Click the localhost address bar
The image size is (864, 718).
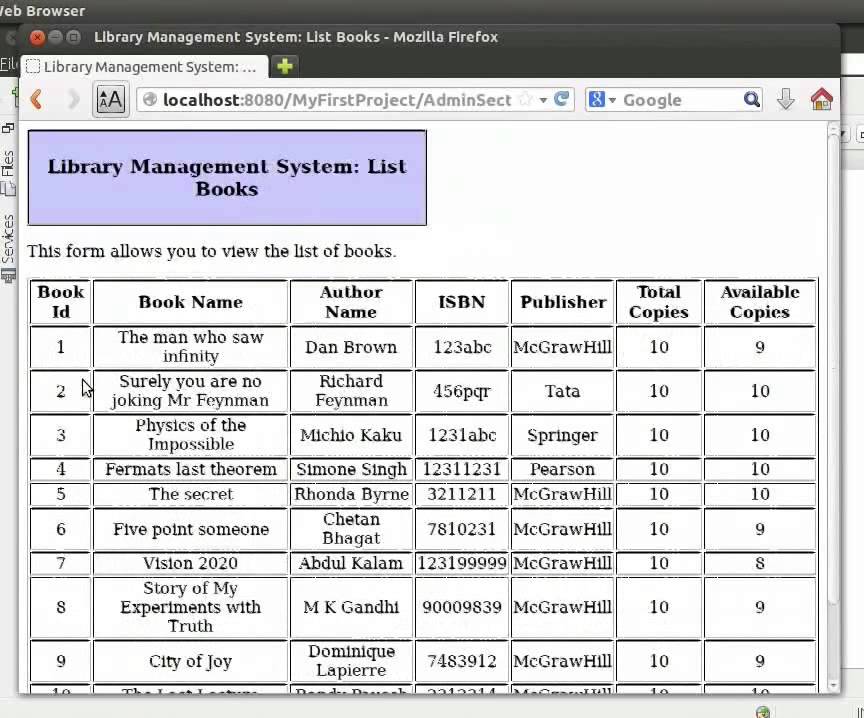pyautogui.click(x=338, y=100)
